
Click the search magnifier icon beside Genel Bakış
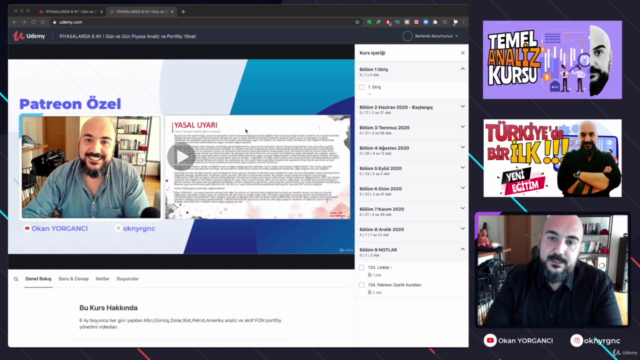tap(16, 279)
